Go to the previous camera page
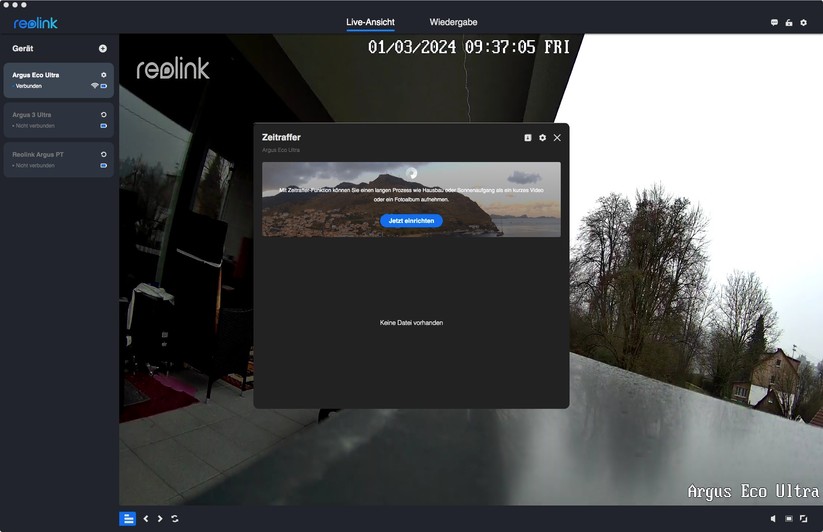823x532 pixels. click(x=146, y=518)
